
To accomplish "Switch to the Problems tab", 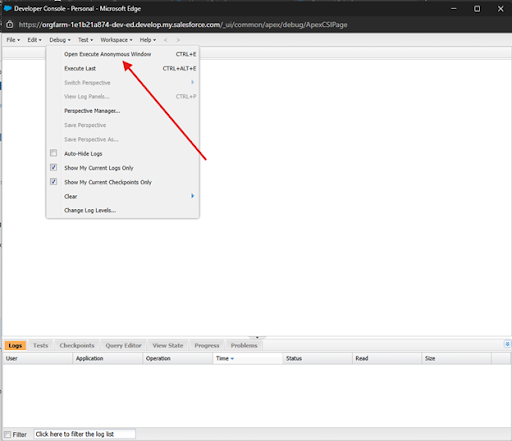I will pyautogui.click(x=244, y=345).
